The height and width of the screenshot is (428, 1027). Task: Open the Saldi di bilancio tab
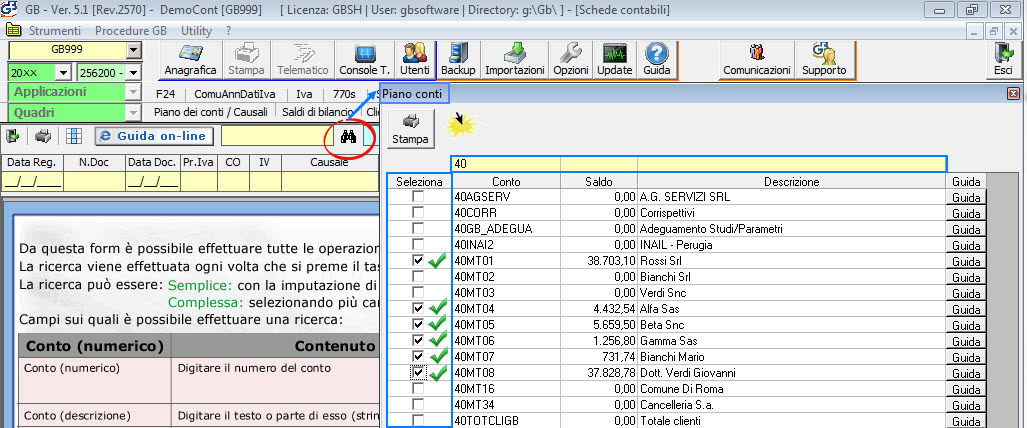(318, 112)
